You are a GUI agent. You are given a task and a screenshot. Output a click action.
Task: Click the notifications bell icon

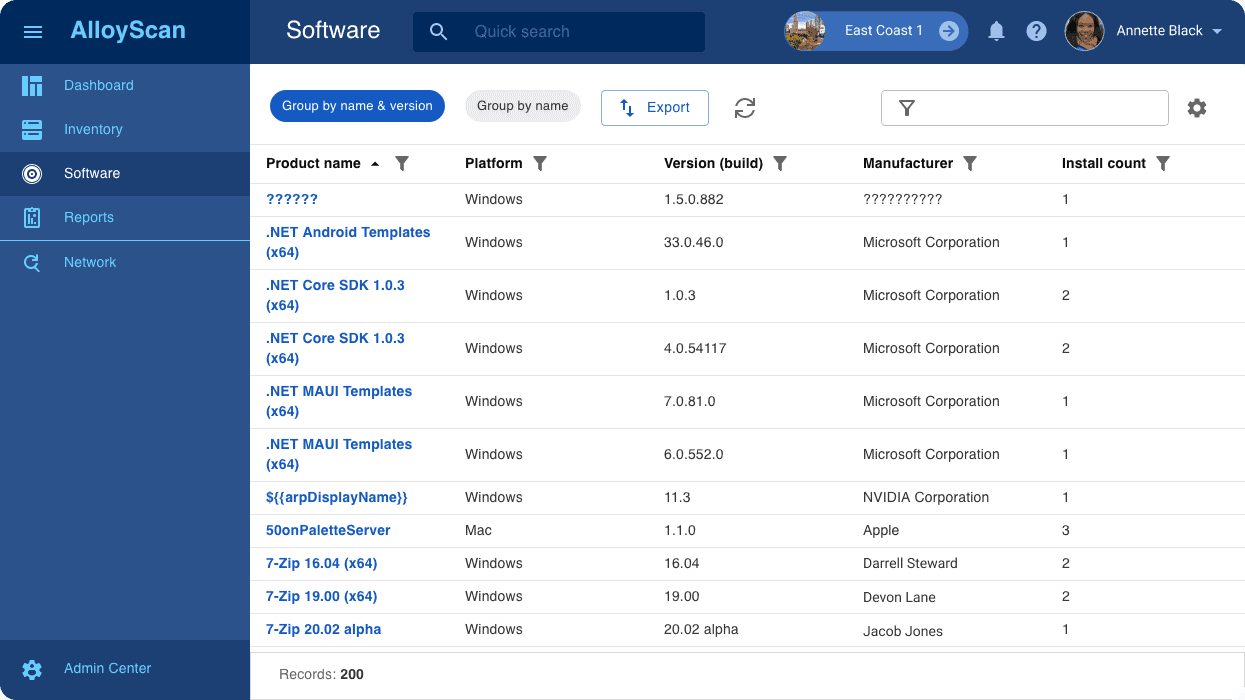coord(996,31)
